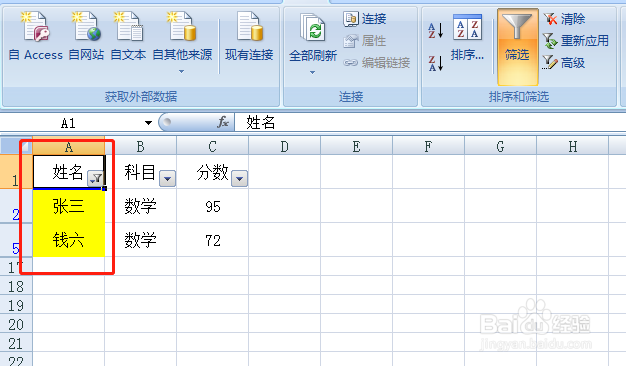Select cell containing 张三
626x366 pixels.
(69, 206)
